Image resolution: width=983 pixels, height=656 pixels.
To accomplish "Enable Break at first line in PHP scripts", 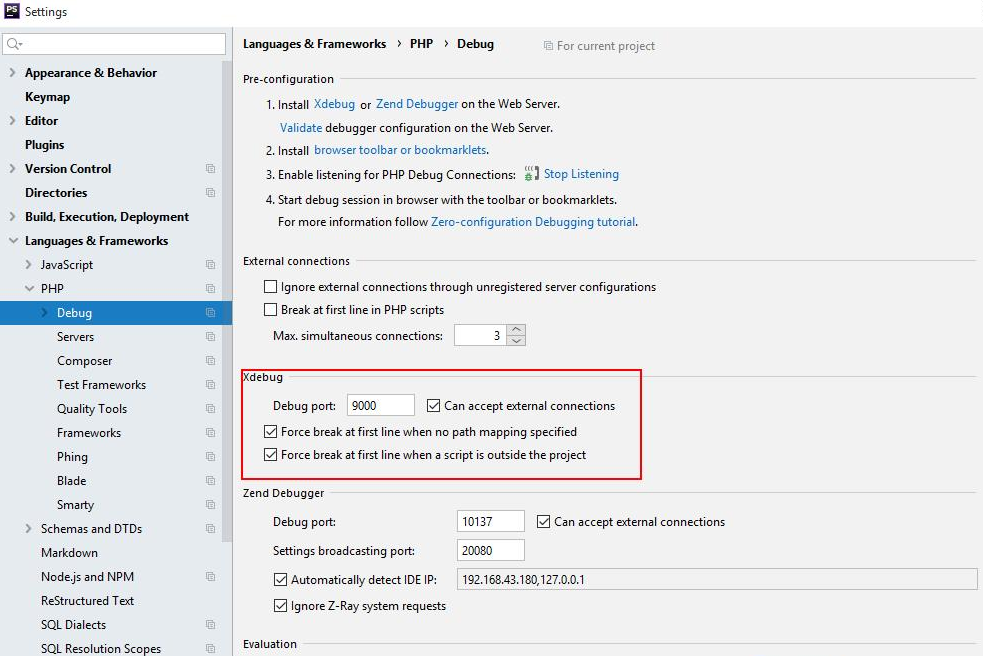I will 270,310.
